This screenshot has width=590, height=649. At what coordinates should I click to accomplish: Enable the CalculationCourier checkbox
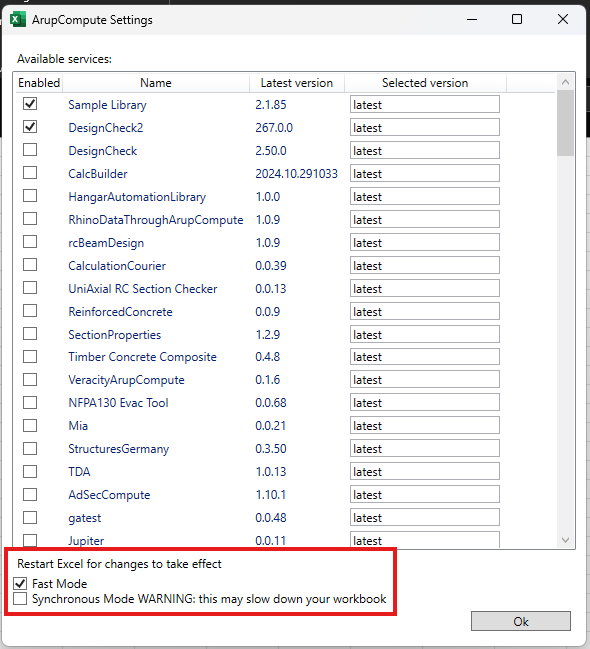tap(30, 264)
